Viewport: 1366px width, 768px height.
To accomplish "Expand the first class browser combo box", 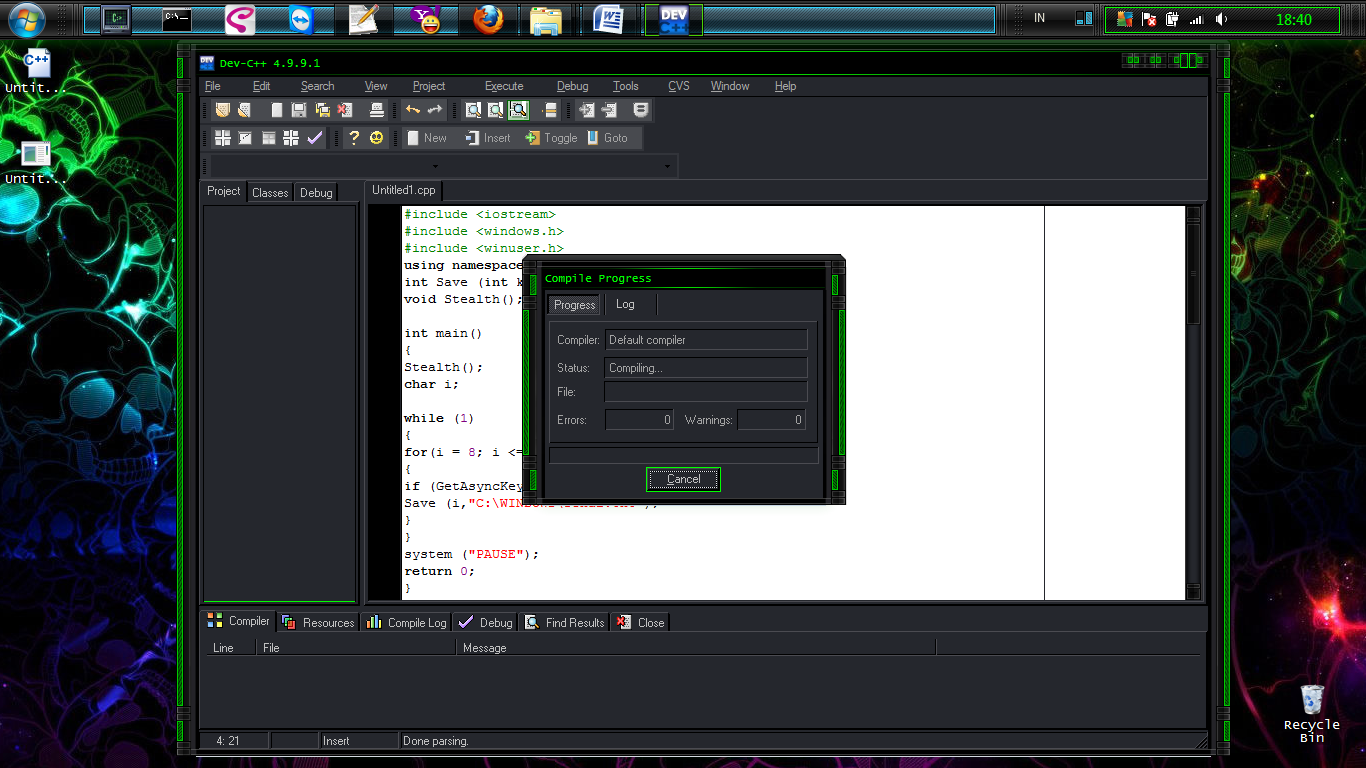I will click(435, 166).
